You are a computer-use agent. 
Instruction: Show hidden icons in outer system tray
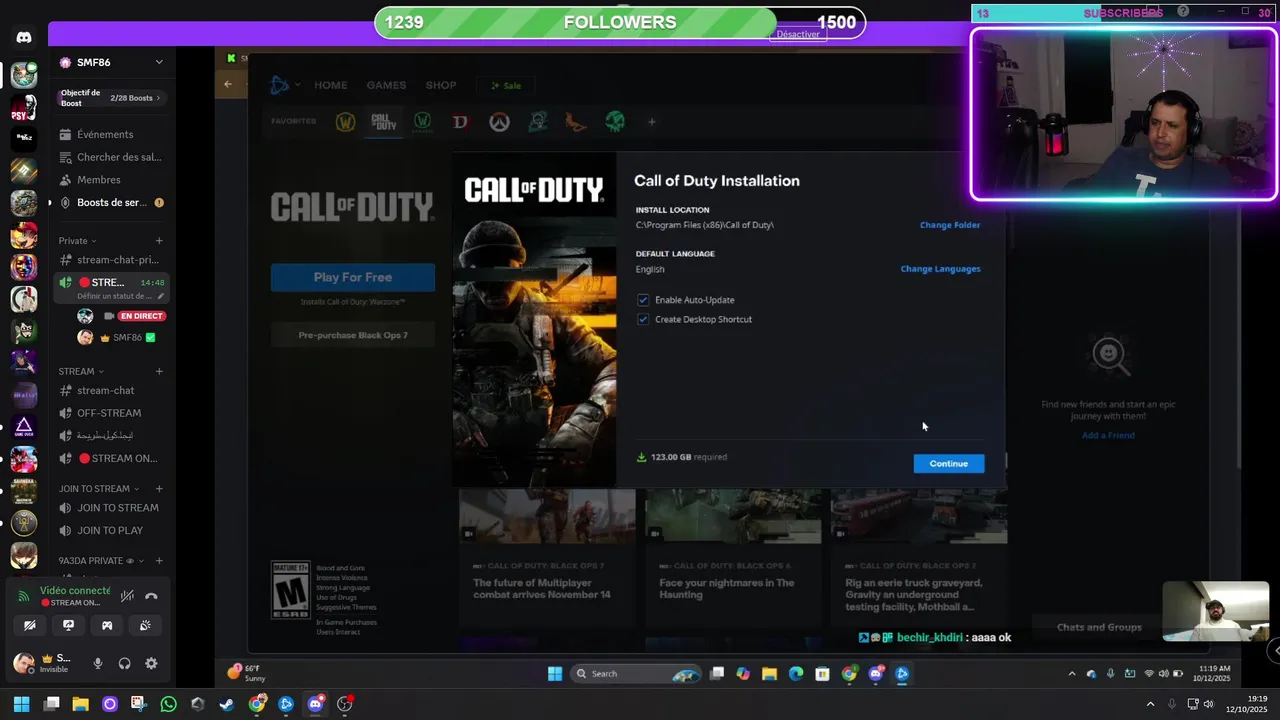(1150, 704)
